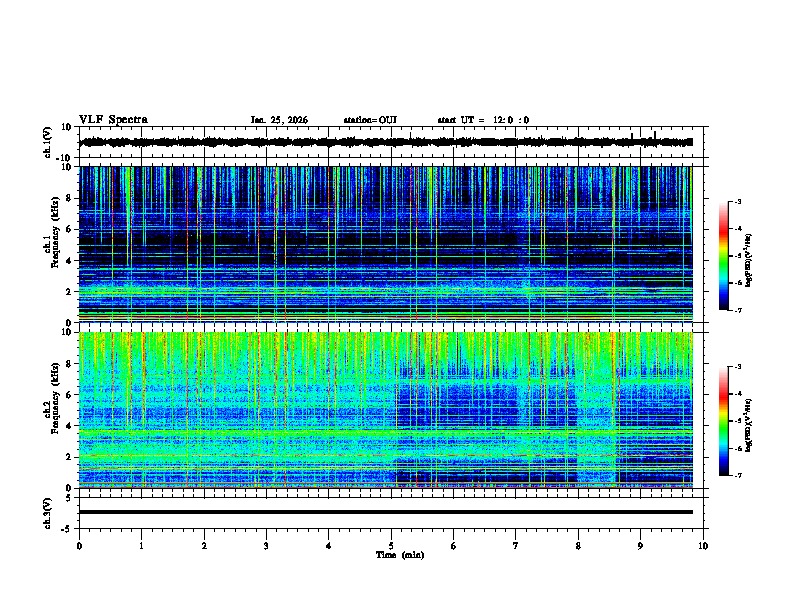The width and height of the screenshot is (792, 612).
Task: Click the ch.3(V) flat signal trace
Action: [386, 512]
